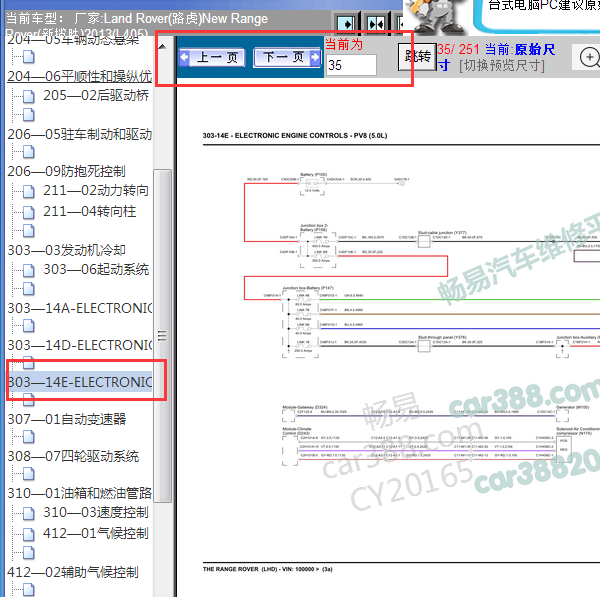
Task: Open 412—02辅助气候控制 in the tree
Action: [73, 572]
